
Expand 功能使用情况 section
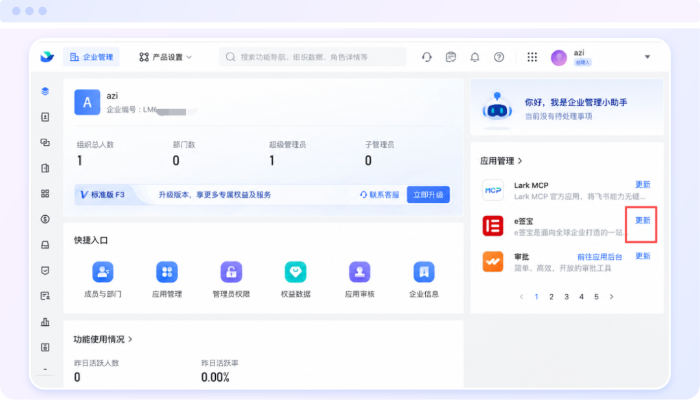point(103,339)
